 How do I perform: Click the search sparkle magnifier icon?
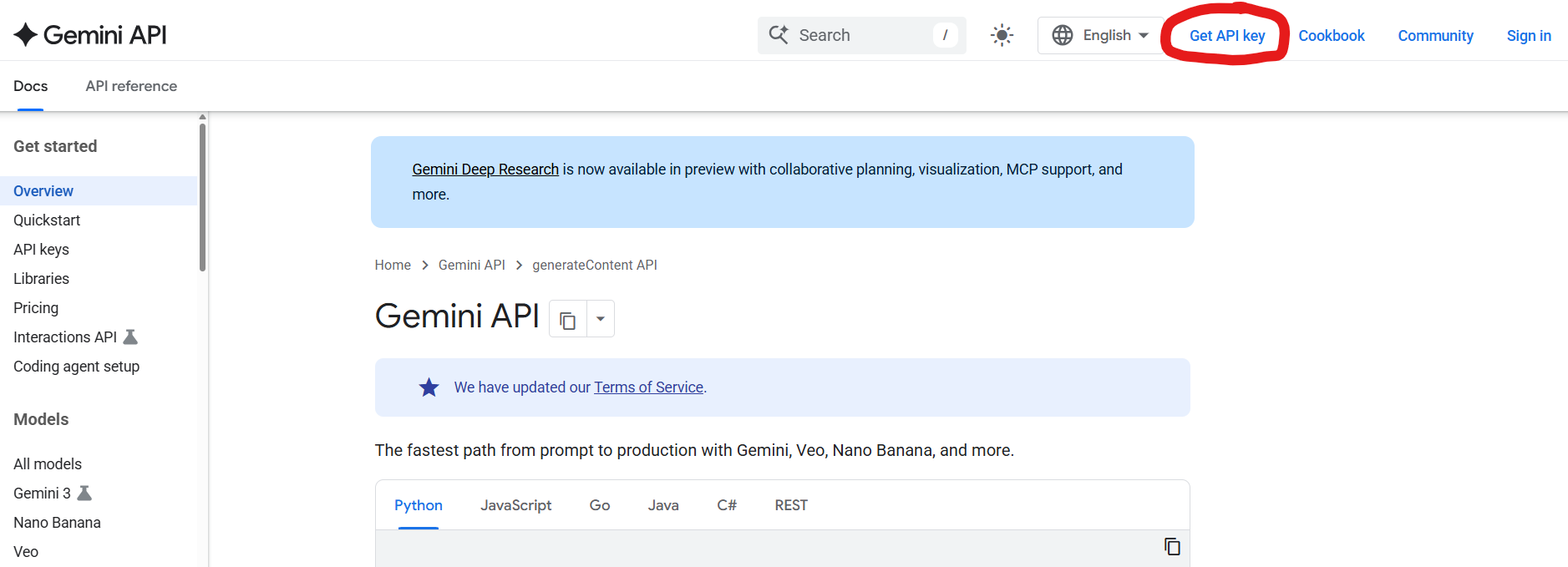pos(779,35)
